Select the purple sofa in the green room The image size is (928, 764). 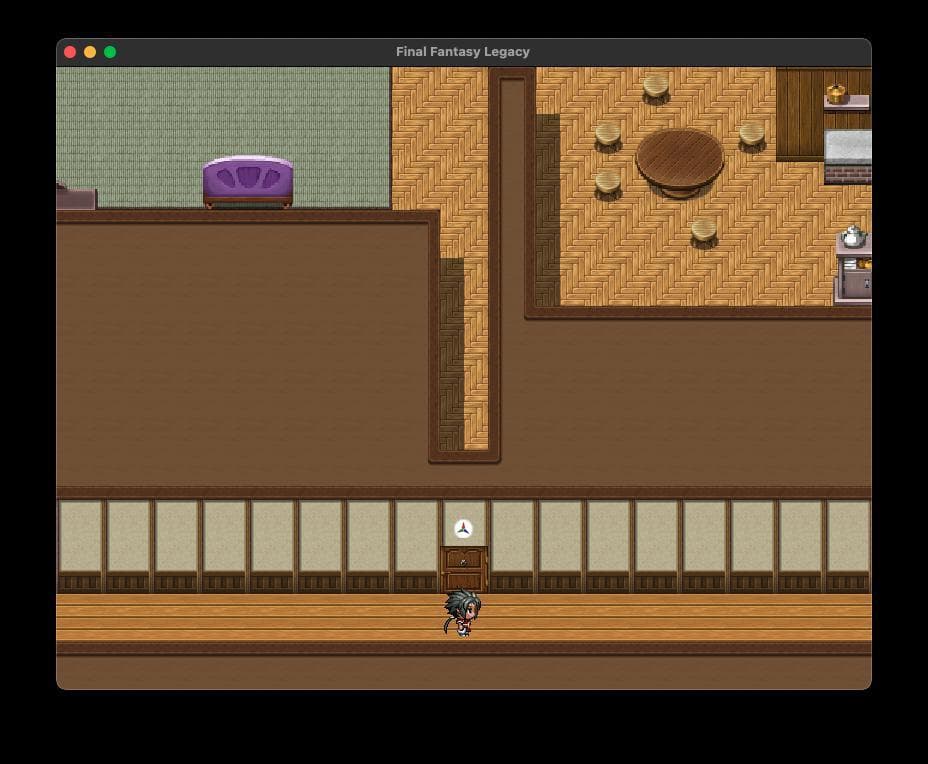tap(248, 182)
